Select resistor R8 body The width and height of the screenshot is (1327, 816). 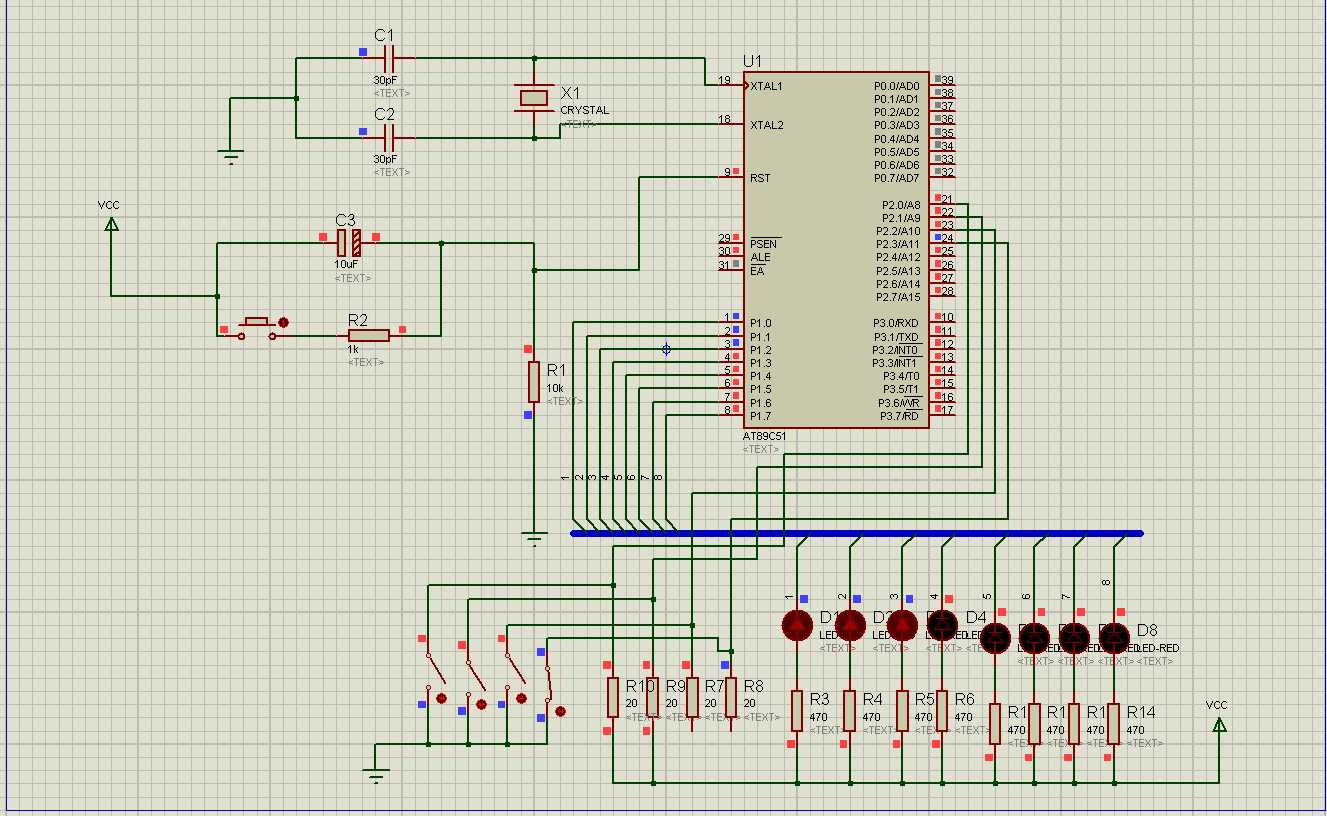[x=731, y=697]
